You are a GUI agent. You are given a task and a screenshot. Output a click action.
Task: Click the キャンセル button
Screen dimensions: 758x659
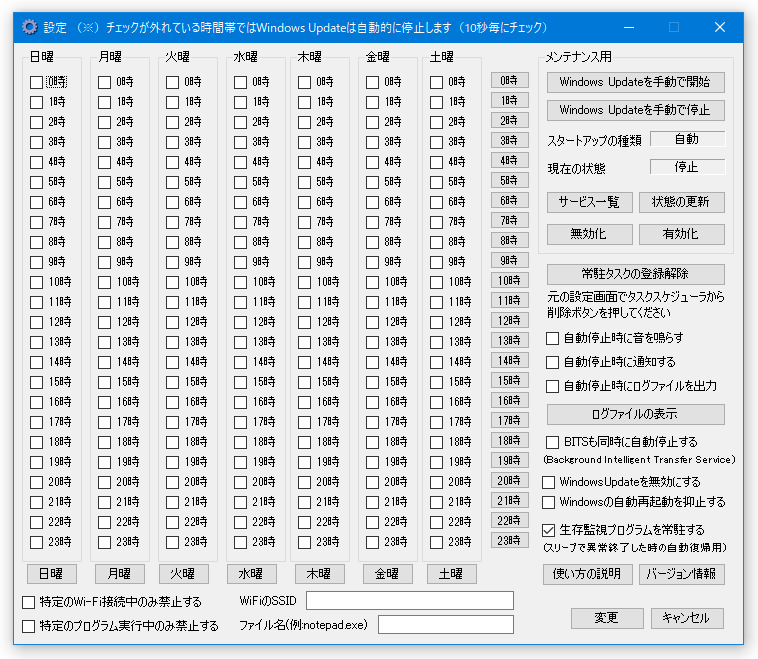point(687,618)
